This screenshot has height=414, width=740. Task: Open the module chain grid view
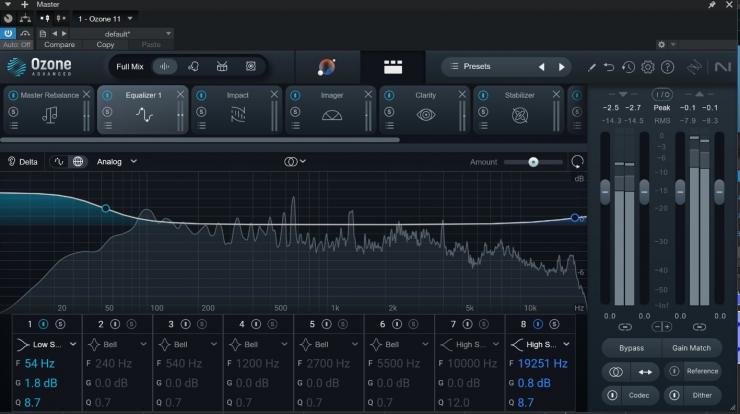393,67
